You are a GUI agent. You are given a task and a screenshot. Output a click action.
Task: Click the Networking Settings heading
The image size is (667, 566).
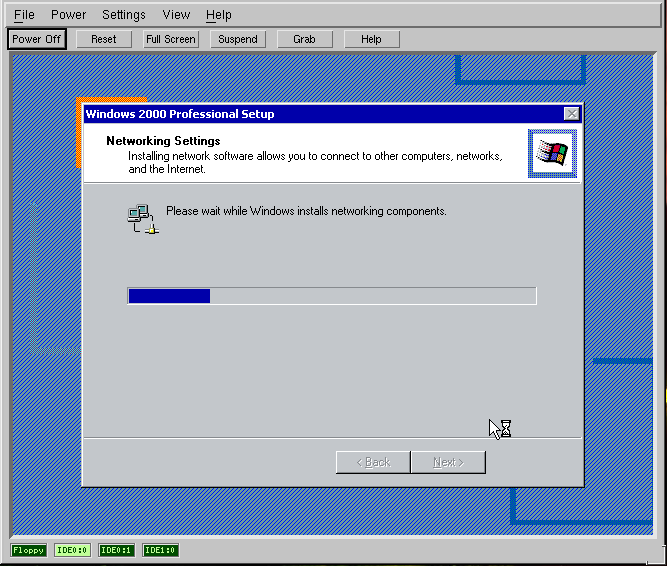click(163, 141)
